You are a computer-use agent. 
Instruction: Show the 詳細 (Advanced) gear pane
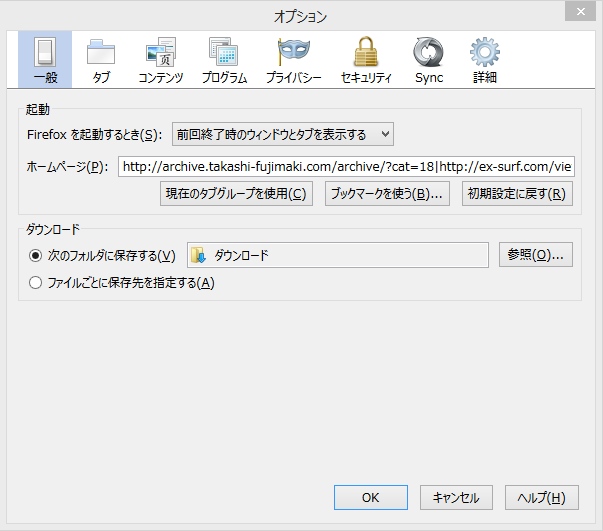[485, 60]
